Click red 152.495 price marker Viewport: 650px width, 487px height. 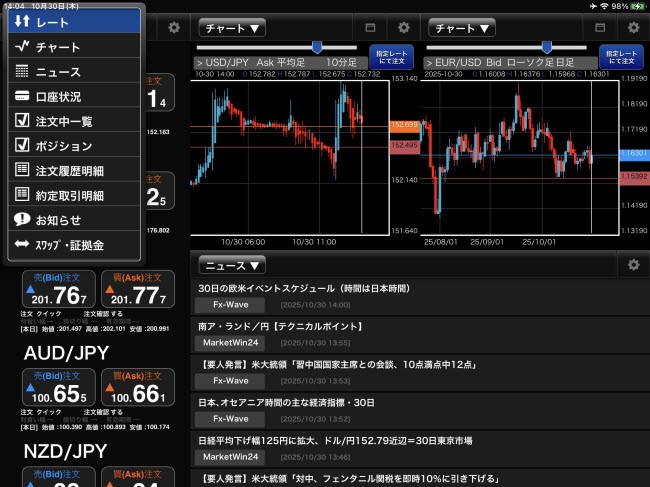pyautogui.click(x=404, y=146)
